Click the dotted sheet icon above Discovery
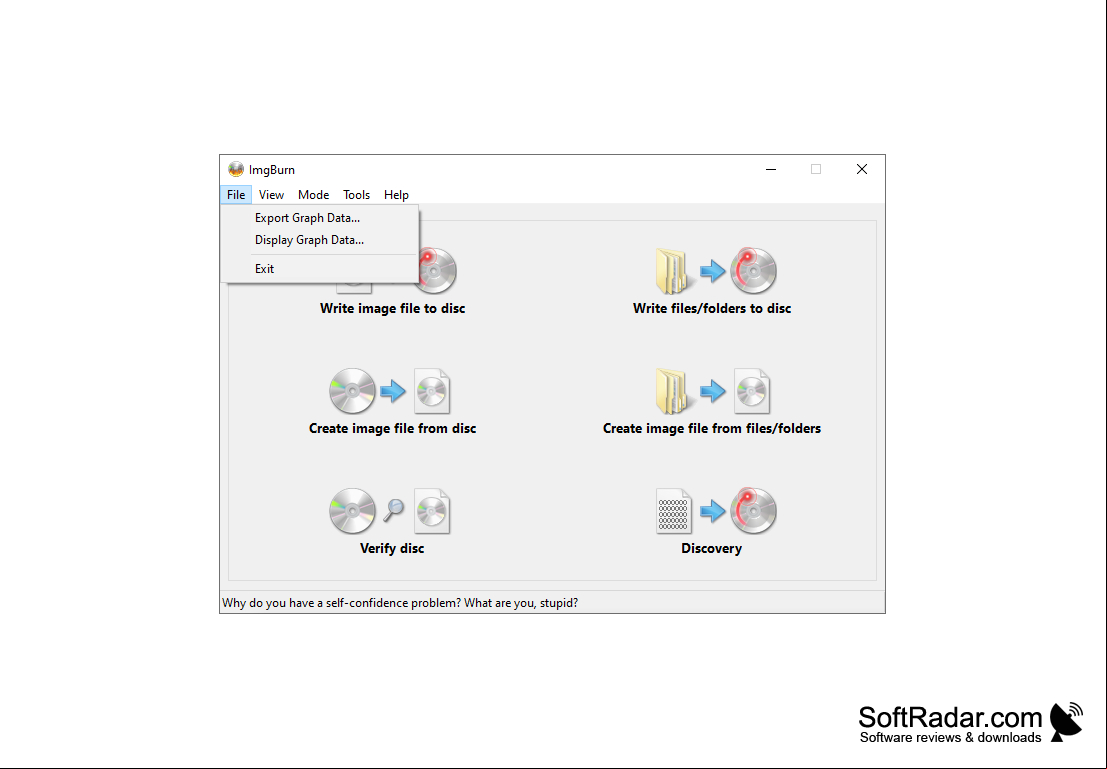The width and height of the screenshot is (1107, 769). 674,511
